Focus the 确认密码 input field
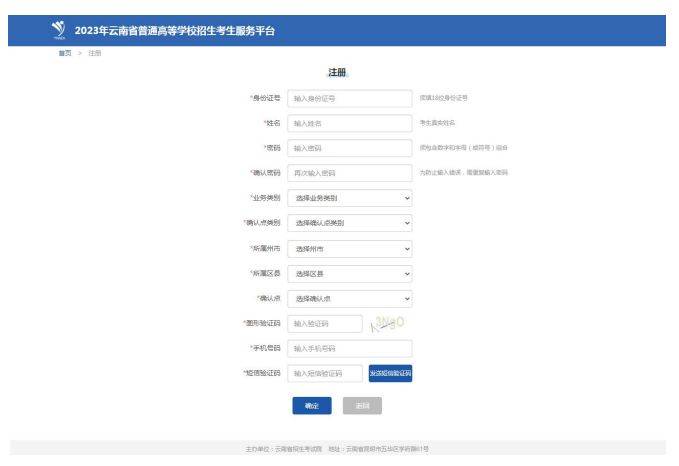The height and width of the screenshot is (466, 679). (x=349, y=173)
